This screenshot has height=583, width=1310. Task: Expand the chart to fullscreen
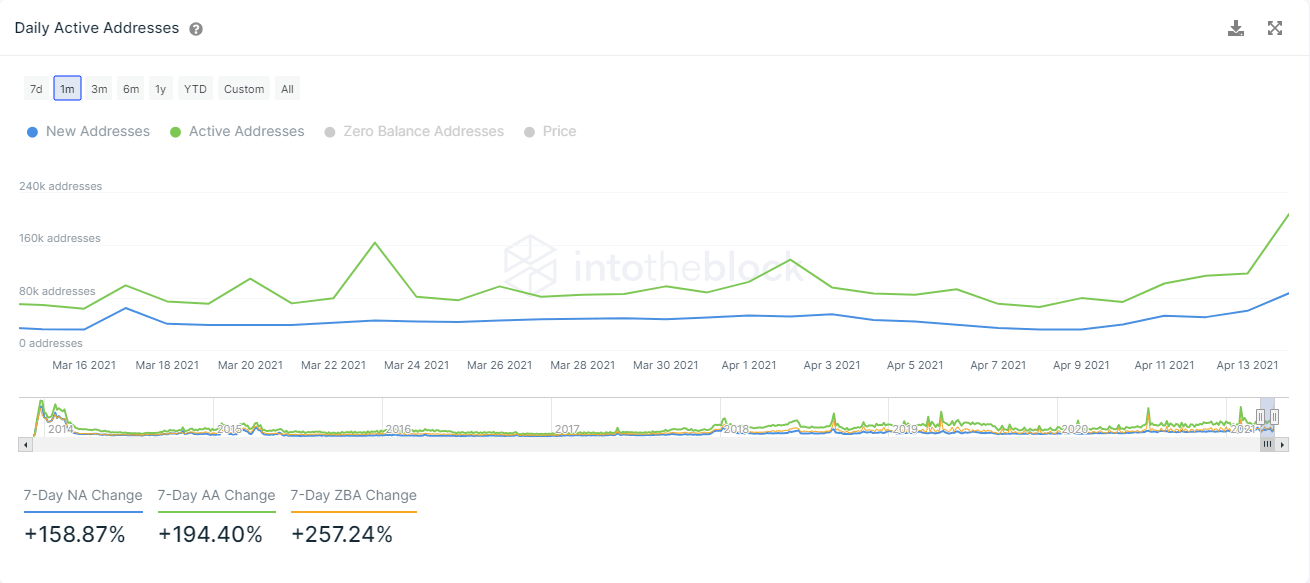(1275, 28)
